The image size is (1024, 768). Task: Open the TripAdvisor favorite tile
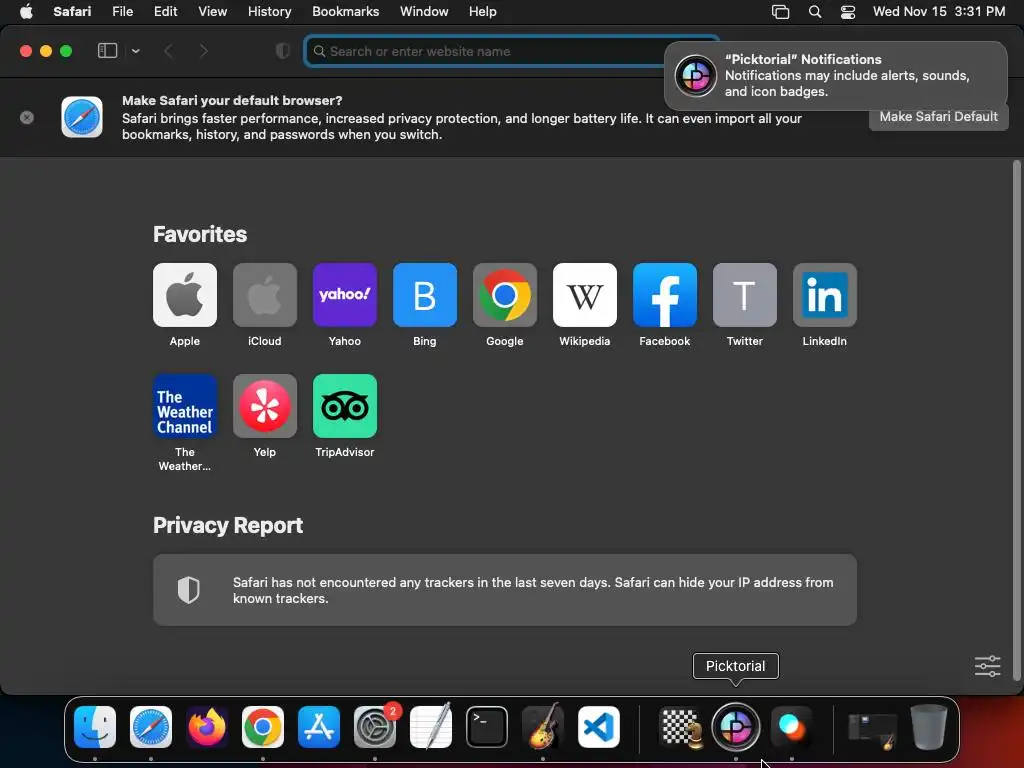pos(345,406)
